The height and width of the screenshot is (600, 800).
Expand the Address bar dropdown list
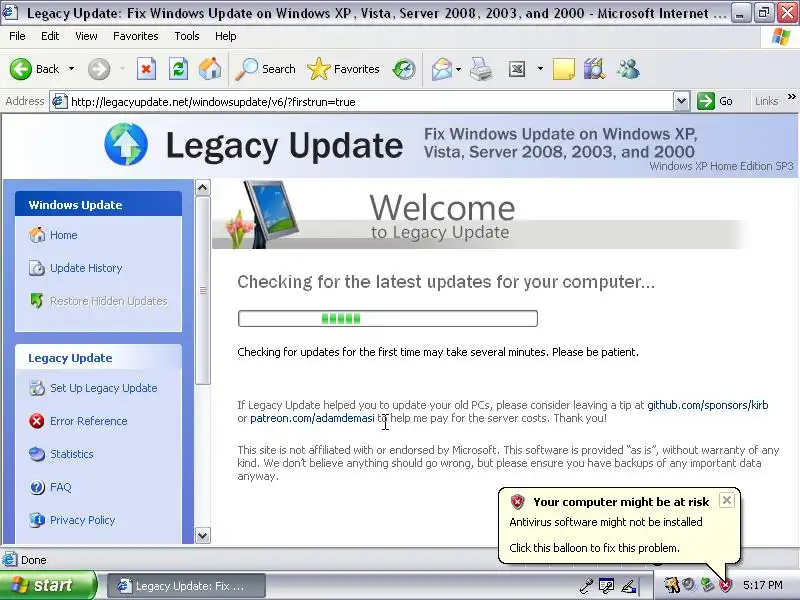coord(681,101)
